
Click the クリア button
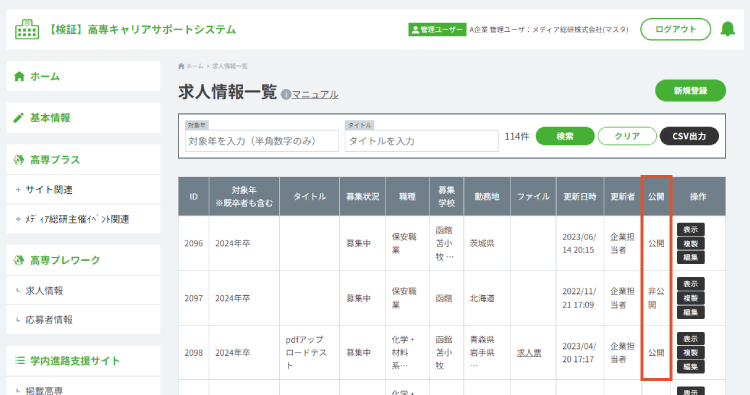click(x=627, y=136)
